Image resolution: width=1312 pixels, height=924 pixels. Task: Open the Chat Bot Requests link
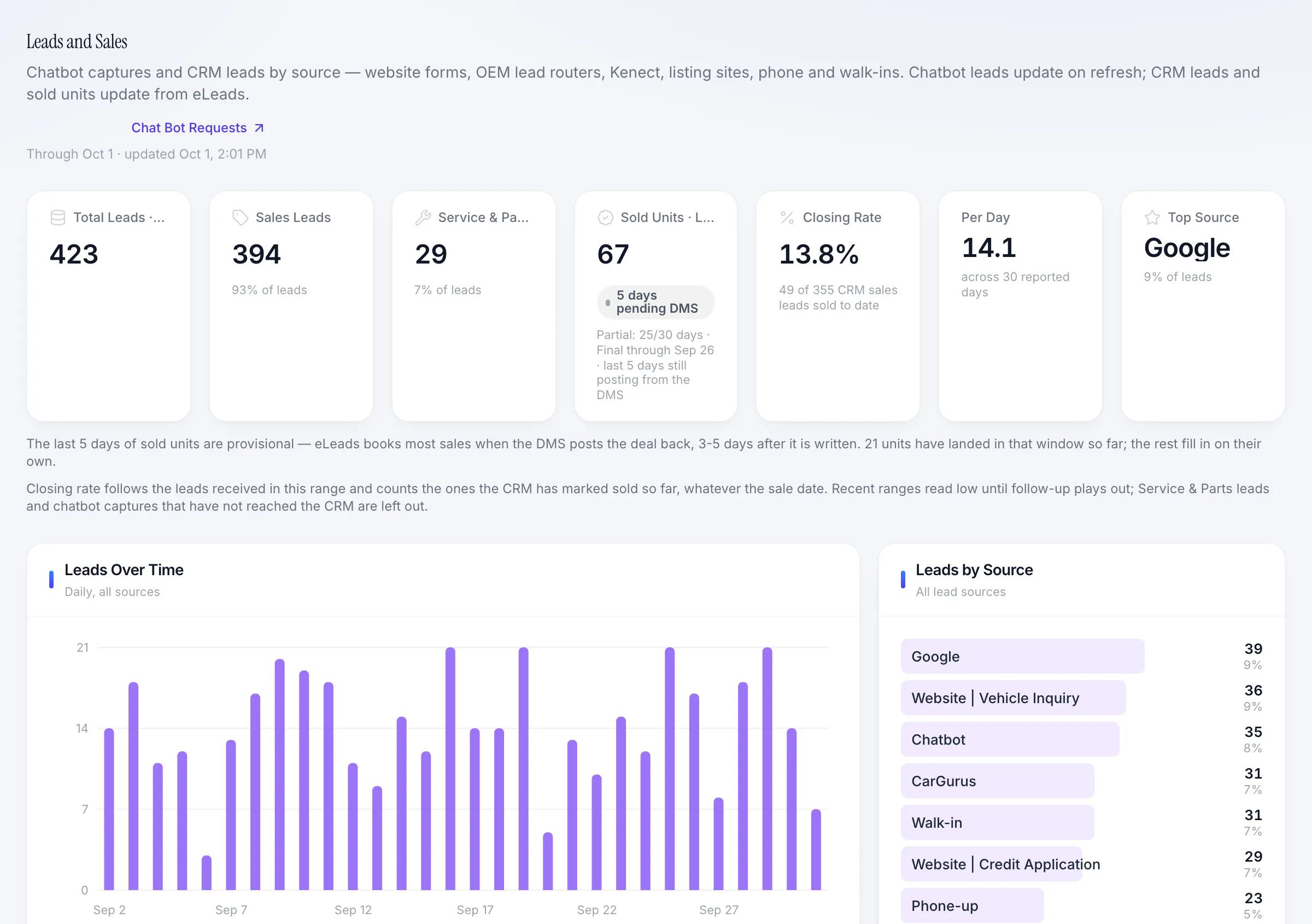[x=197, y=127]
